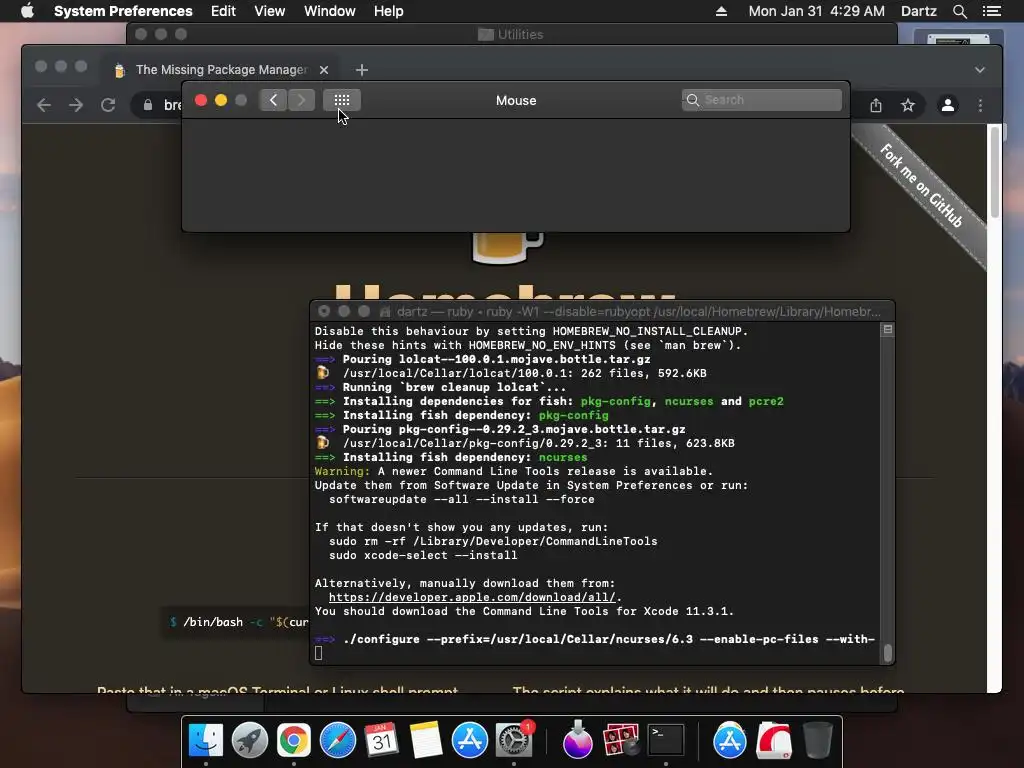Click the Terminal scrollbar thumb

888,652
